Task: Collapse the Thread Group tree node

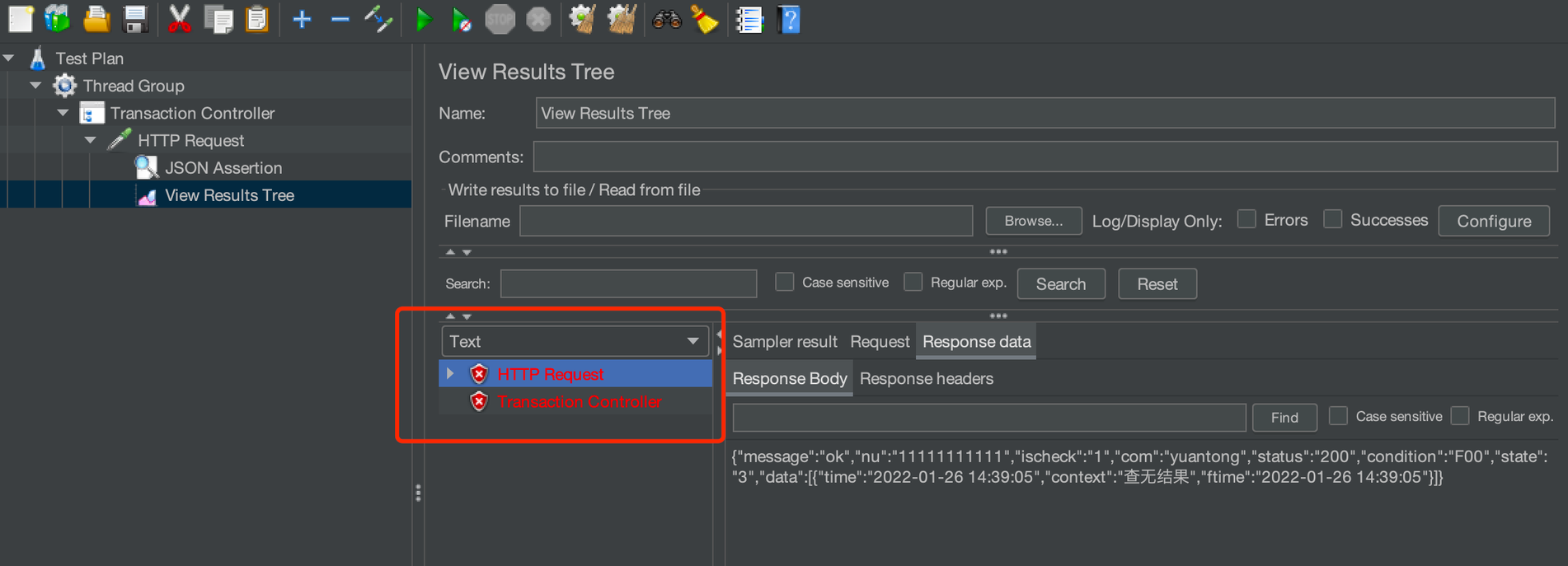Action: 35,86
